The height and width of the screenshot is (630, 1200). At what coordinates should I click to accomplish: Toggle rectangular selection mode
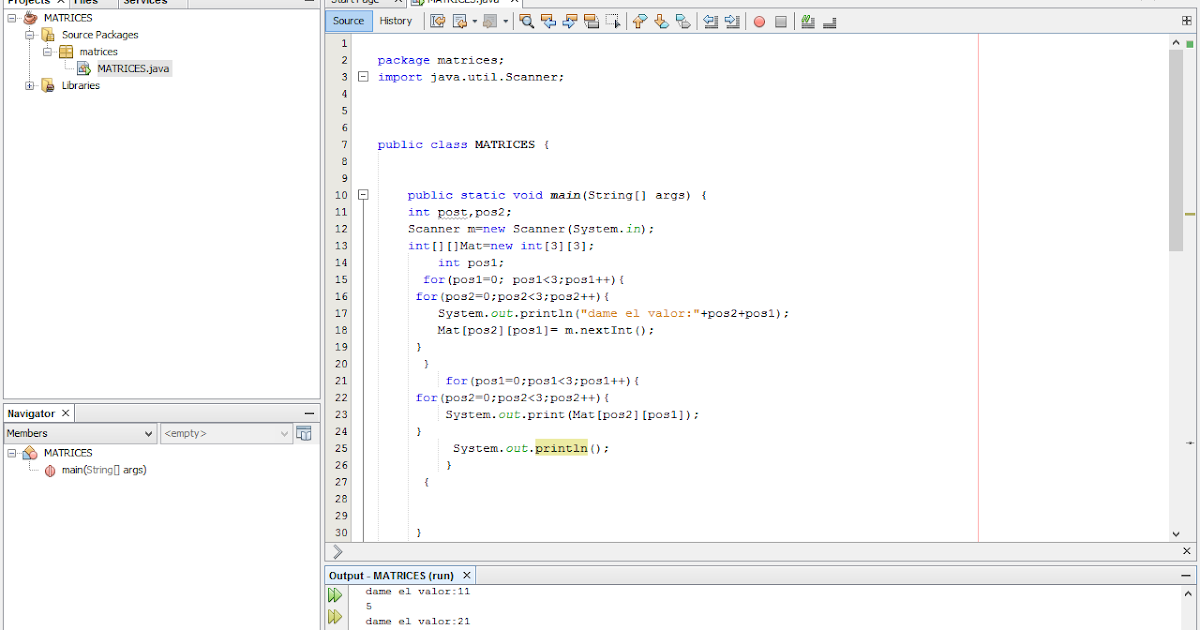coord(615,21)
